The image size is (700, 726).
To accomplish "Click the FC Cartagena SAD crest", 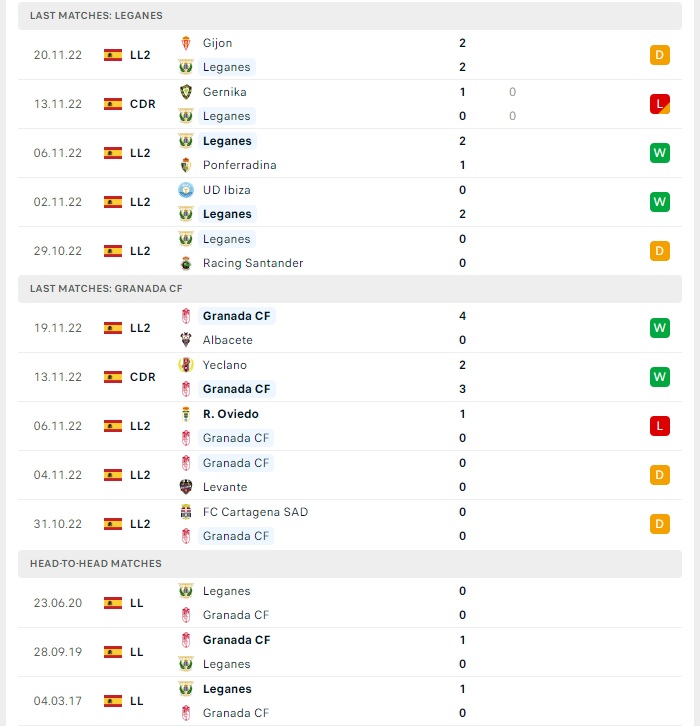I will pyautogui.click(x=186, y=513).
